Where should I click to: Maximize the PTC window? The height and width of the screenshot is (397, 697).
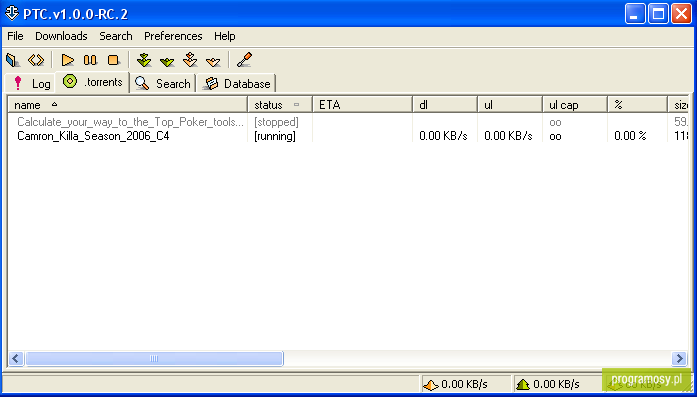pyautogui.click(x=658, y=14)
